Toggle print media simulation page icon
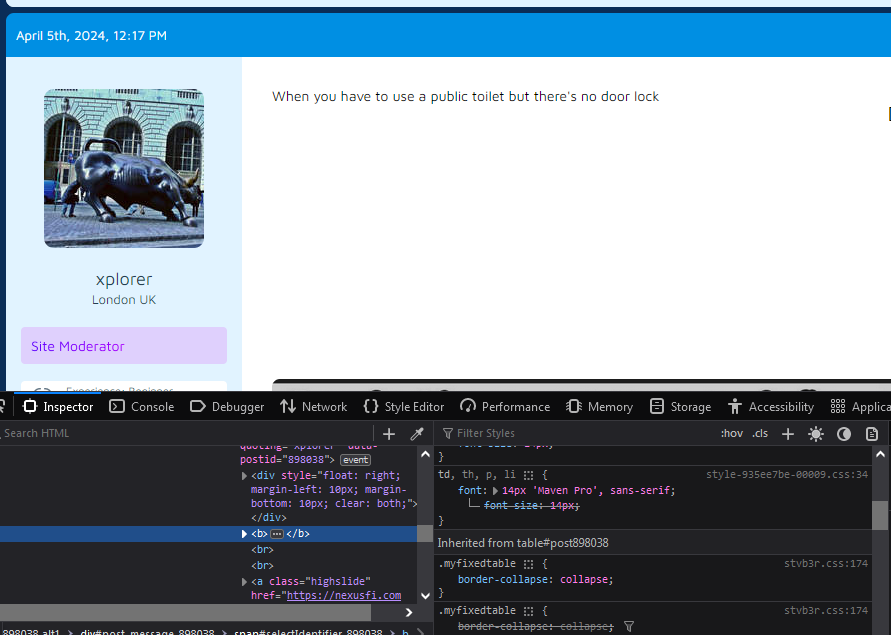Viewport: 891px width, 635px height. click(872, 434)
